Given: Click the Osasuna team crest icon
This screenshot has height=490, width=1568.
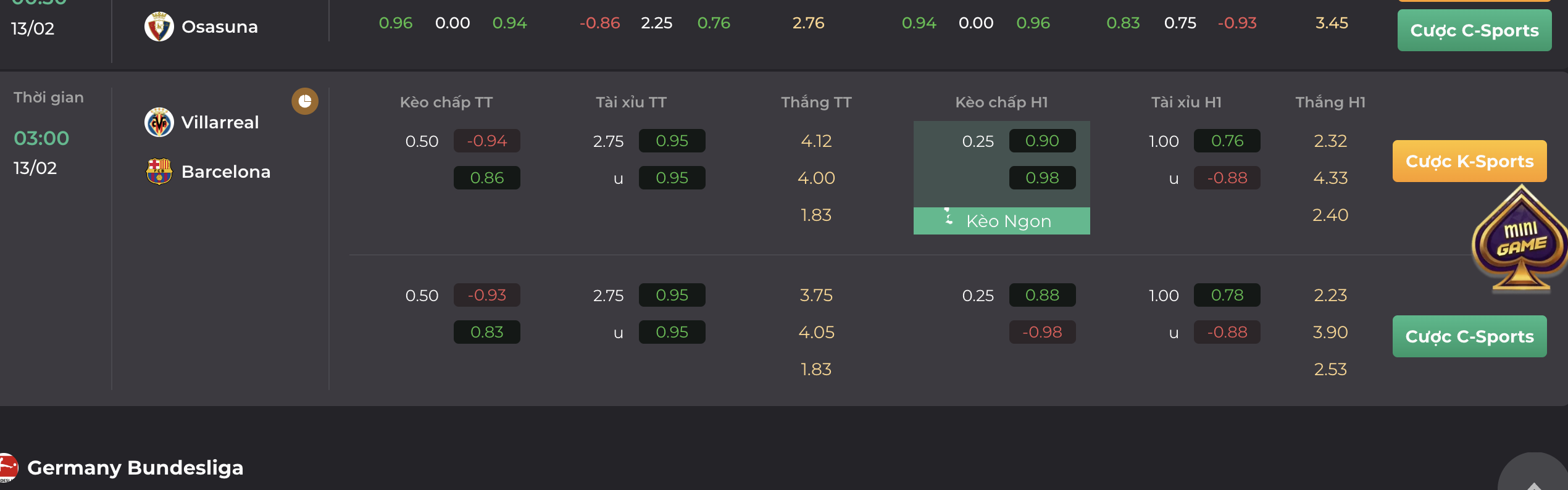Looking at the screenshot, I should pos(159,27).
